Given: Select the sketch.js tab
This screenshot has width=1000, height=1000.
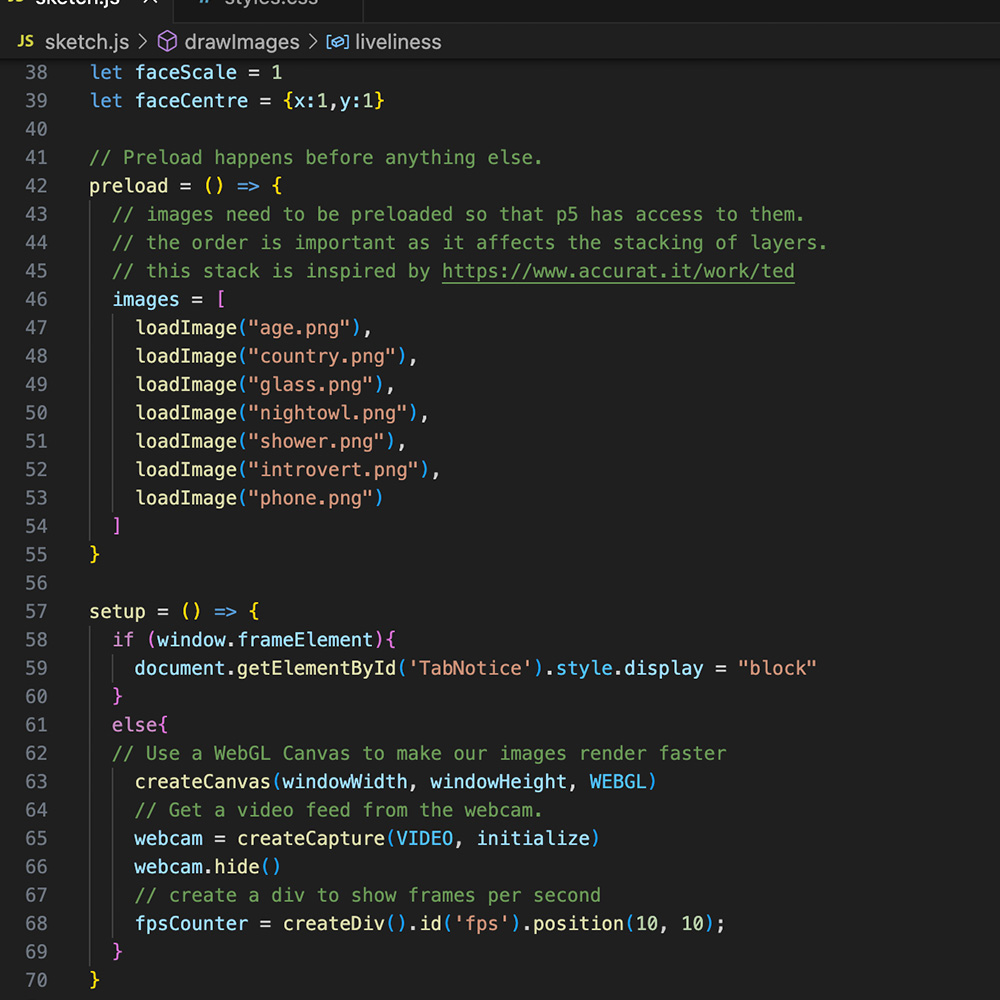Looking at the screenshot, I should pos(85,2).
